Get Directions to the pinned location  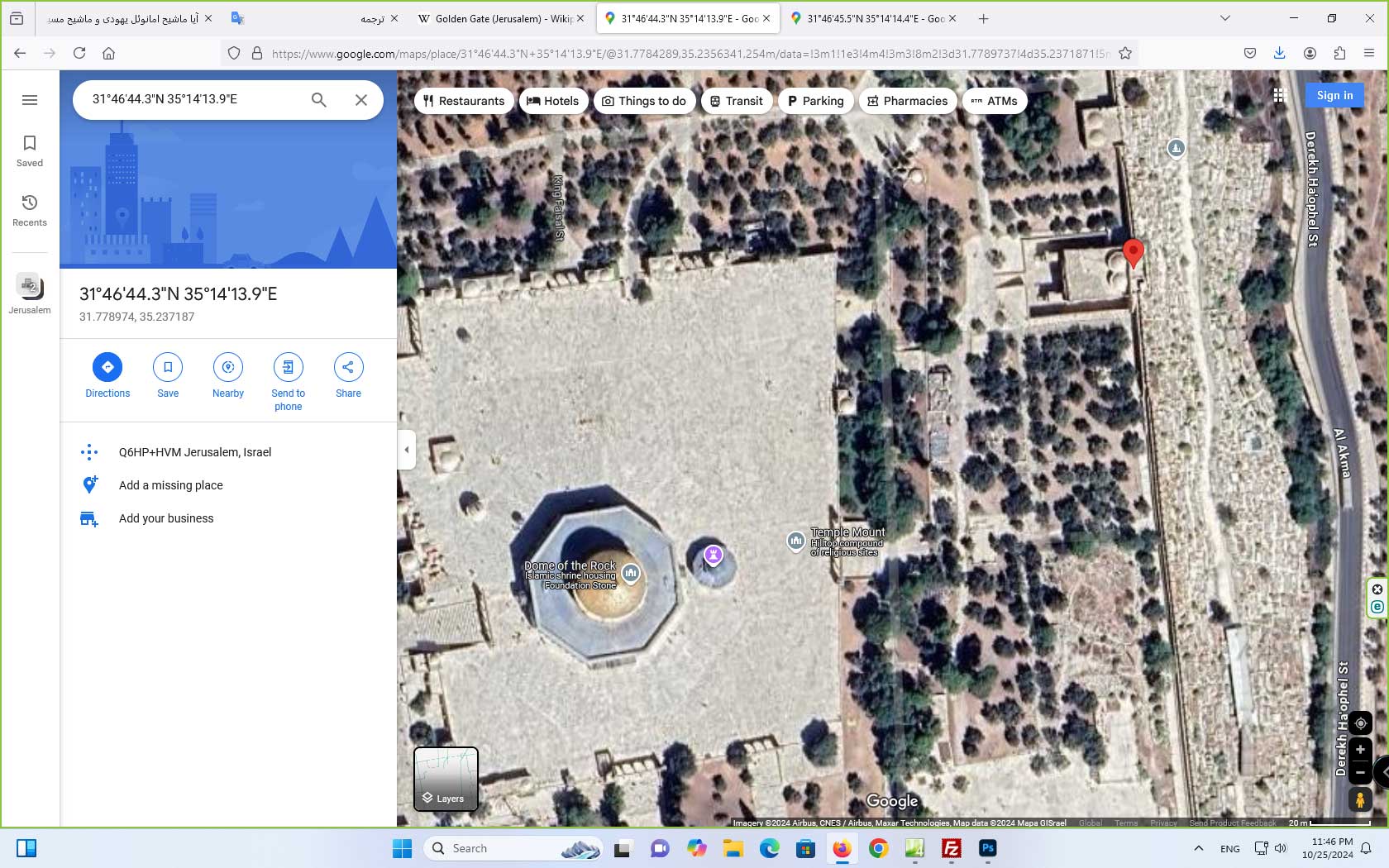coord(107,375)
